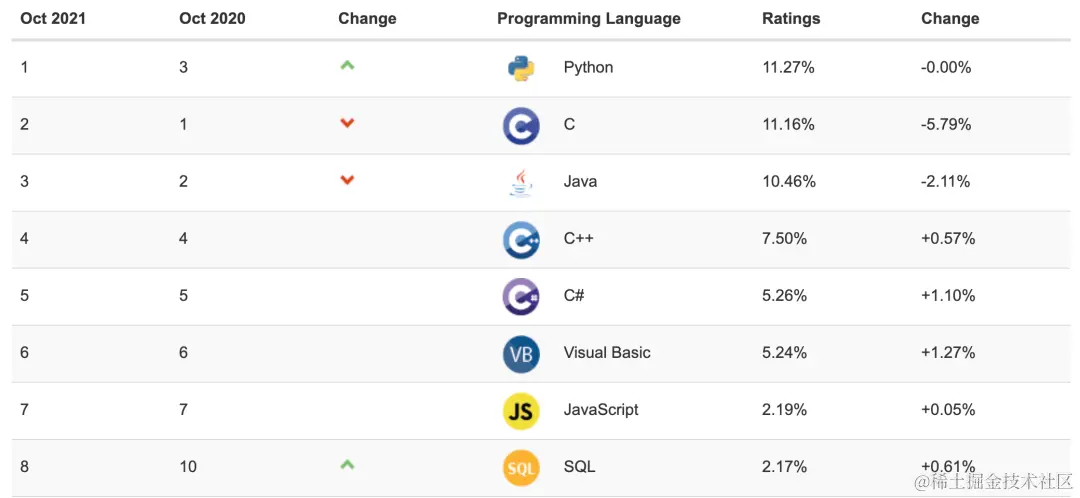Click green up arrow in Python row
The height and width of the screenshot is (498, 1080).
click(347, 65)
